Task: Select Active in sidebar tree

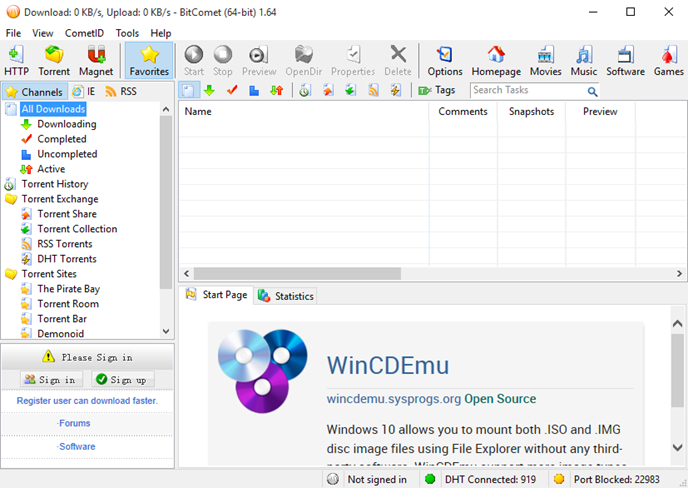Action: (51, 169)
